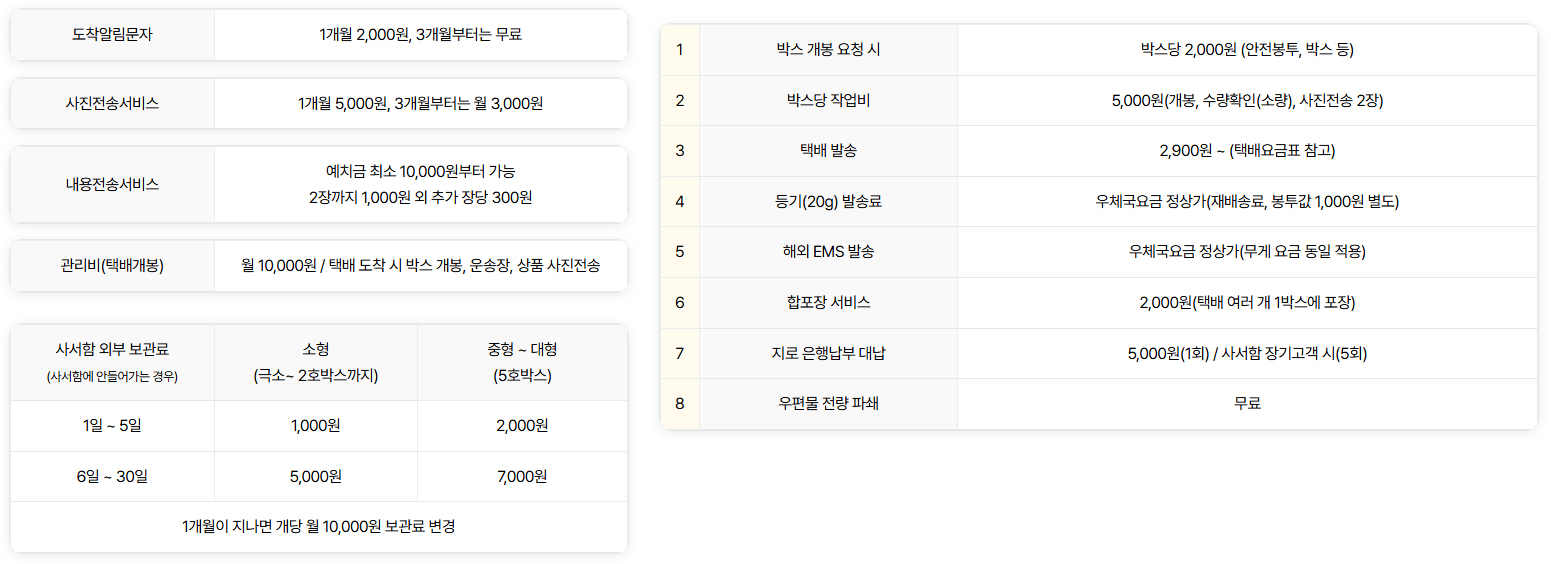Click row number 8 cell
The width and height of the screenshot is (1551, 564).
pos(680,403)
